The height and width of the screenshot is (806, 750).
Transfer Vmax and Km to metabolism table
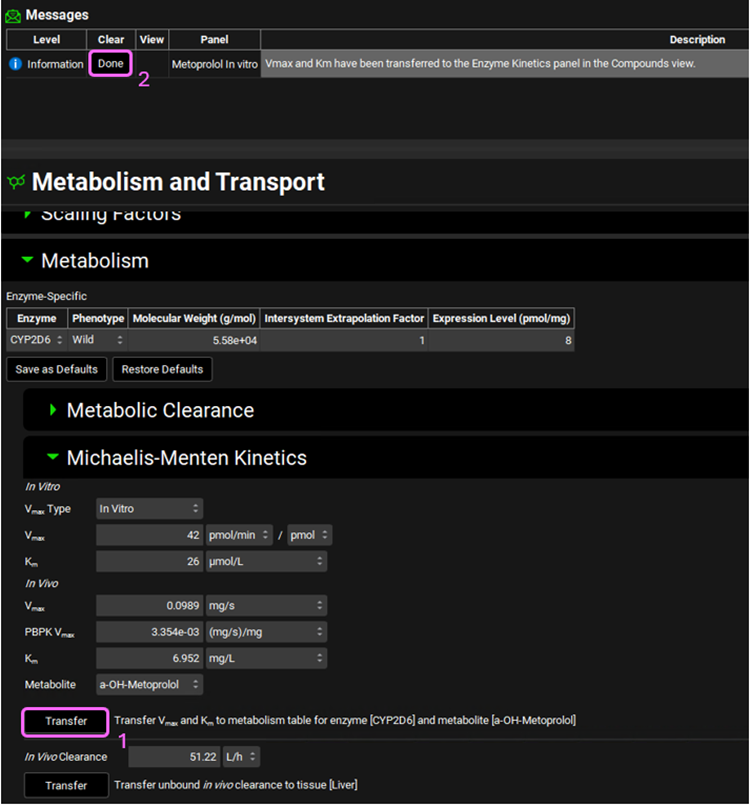click(x=66, y=721)
